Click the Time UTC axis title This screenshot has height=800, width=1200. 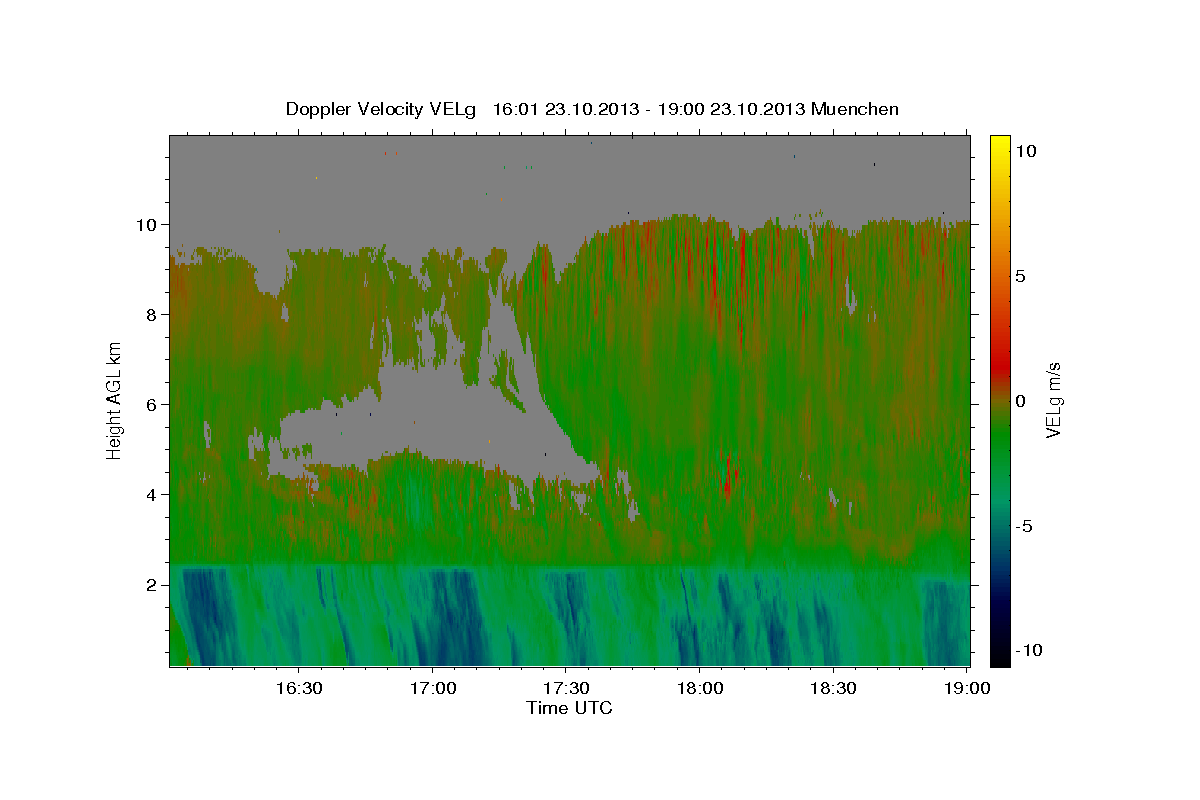(x=569, y=708)
